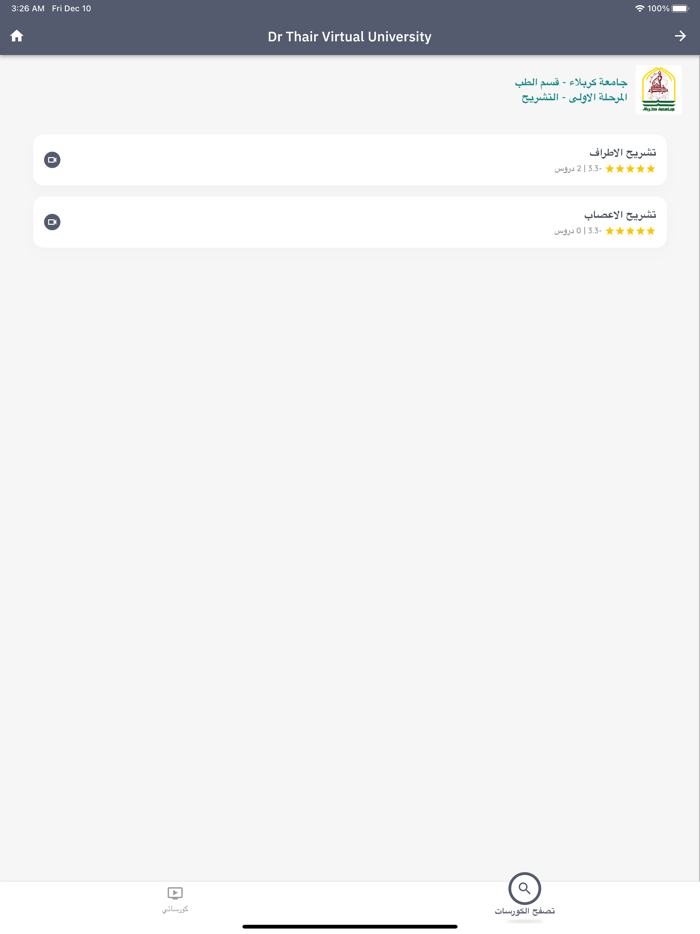The width and height of the screenshot is (700, 934).
Task: Tap the Dr Thair Virtual University title
Action: pos(349,37)
